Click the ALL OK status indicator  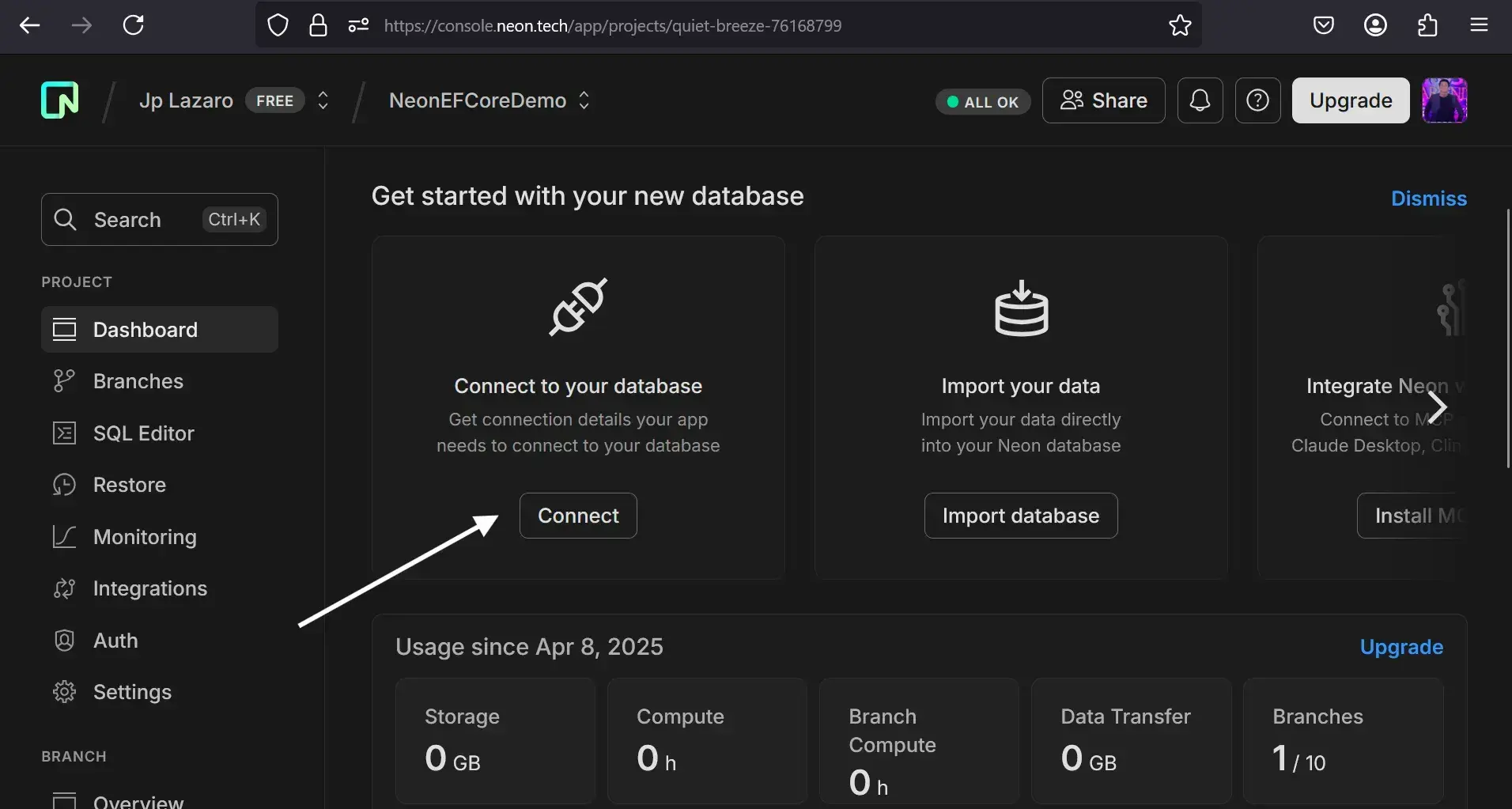point(983,102)
